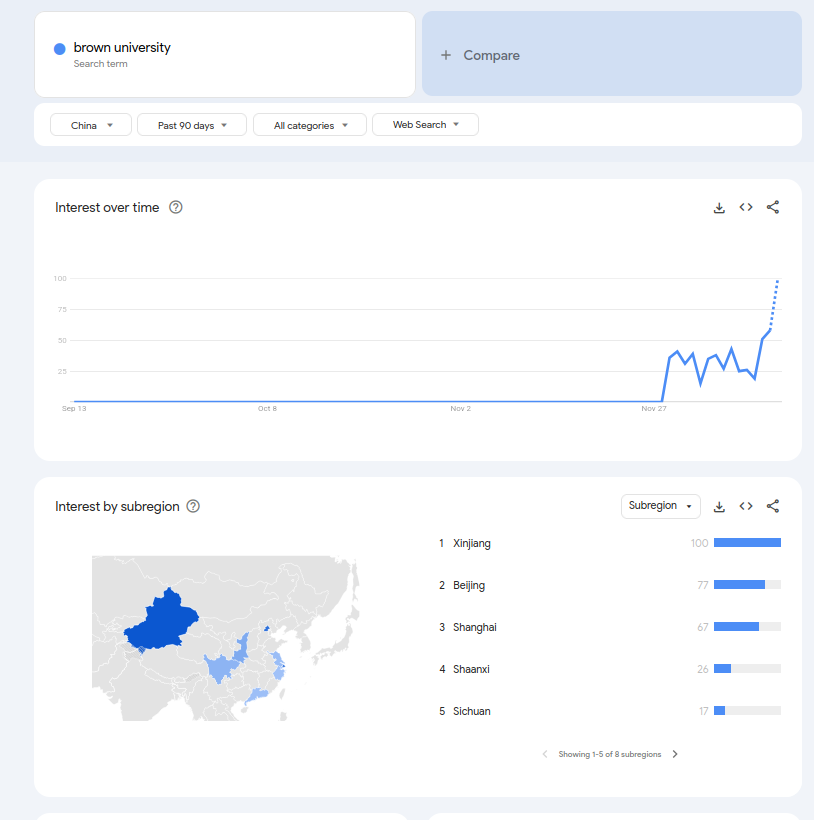Open help for Interest by subregion
The height and width of the screenshot is (820, 814).
(193, 506)
